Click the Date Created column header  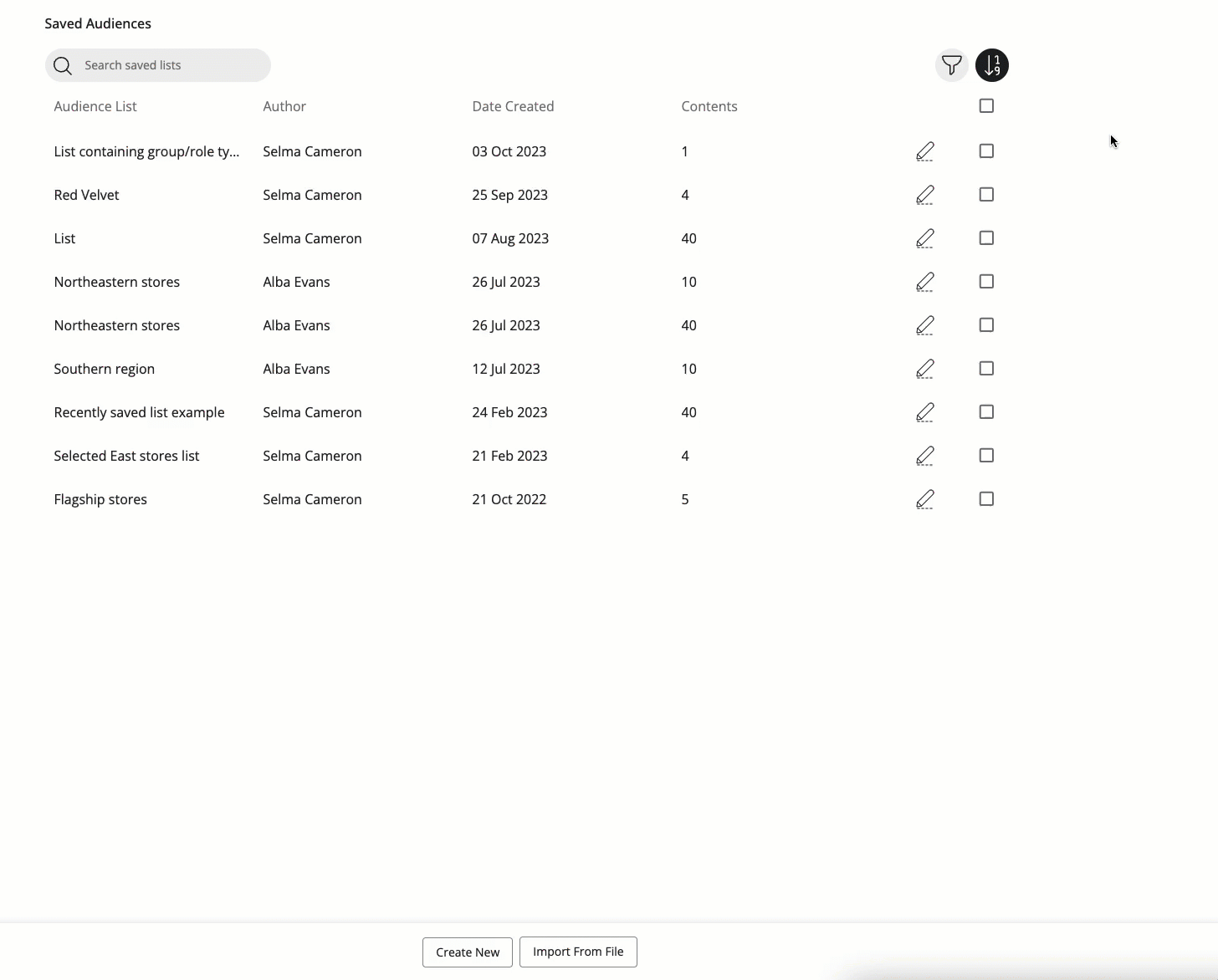513,106
